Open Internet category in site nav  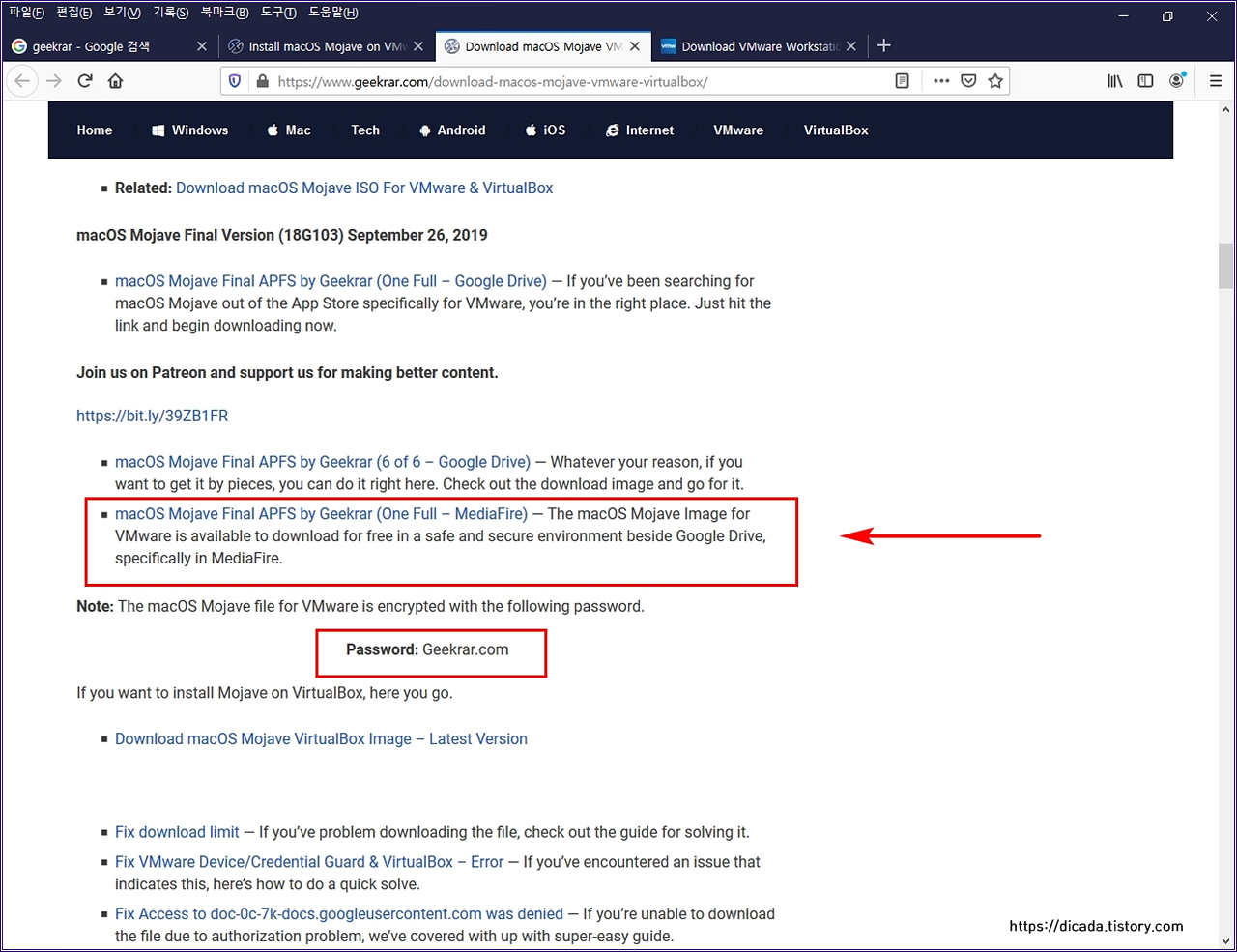point(640,130)
